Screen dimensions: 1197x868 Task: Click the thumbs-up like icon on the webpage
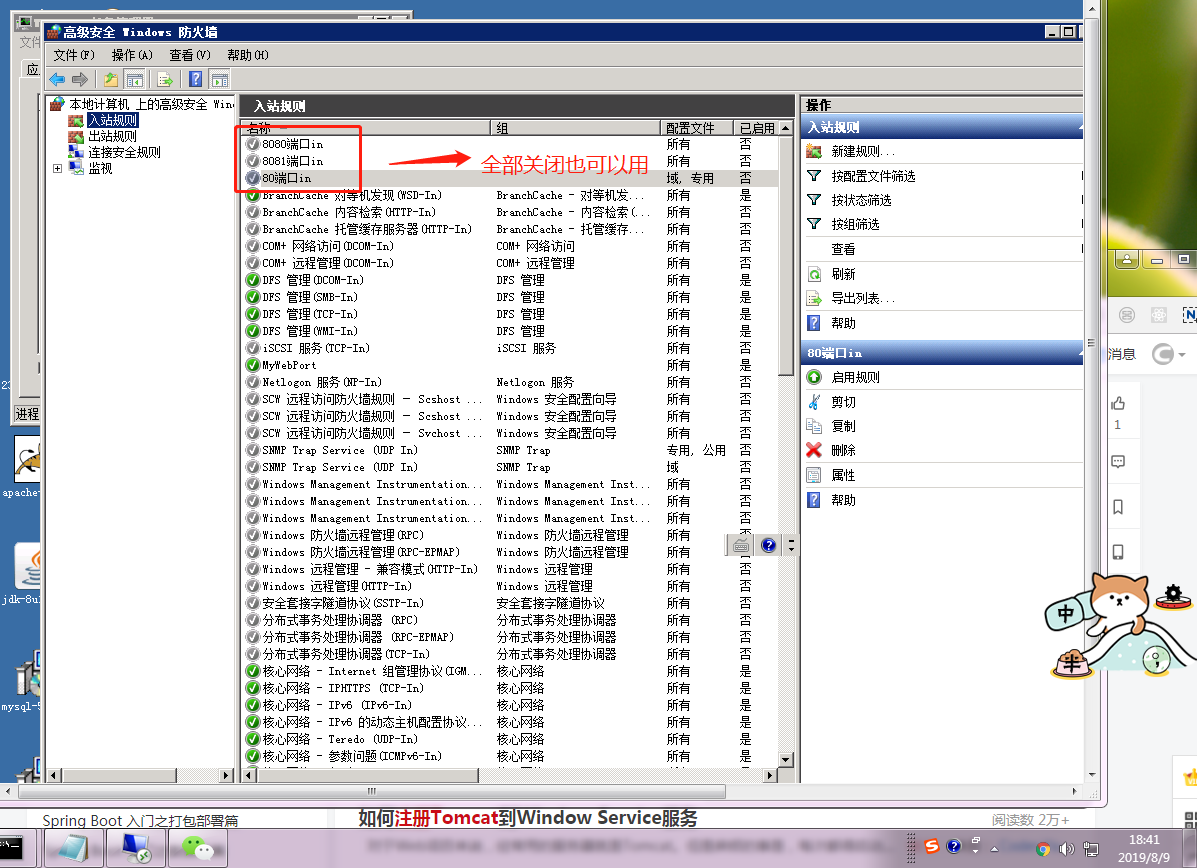click(1118, 403)
